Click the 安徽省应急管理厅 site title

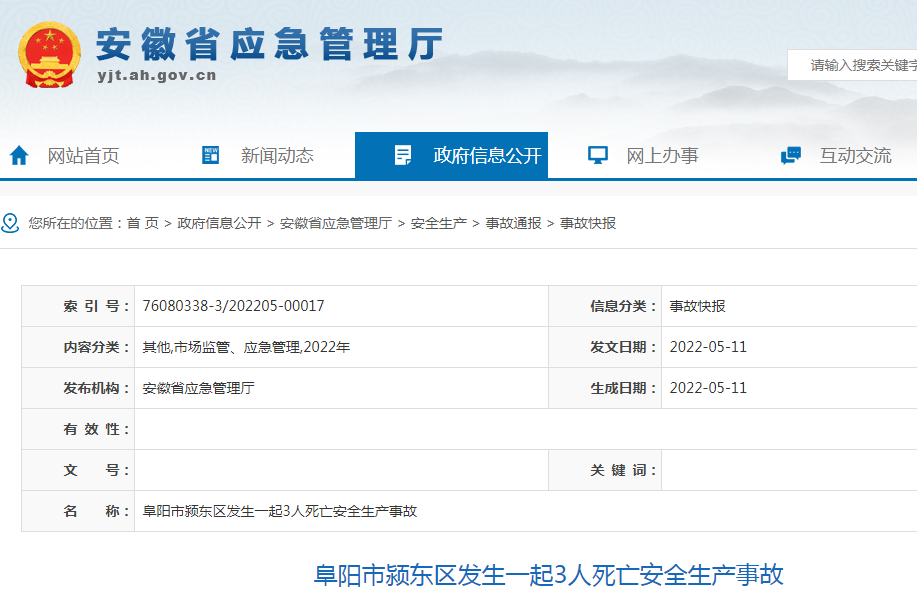(x=269, y=44)
